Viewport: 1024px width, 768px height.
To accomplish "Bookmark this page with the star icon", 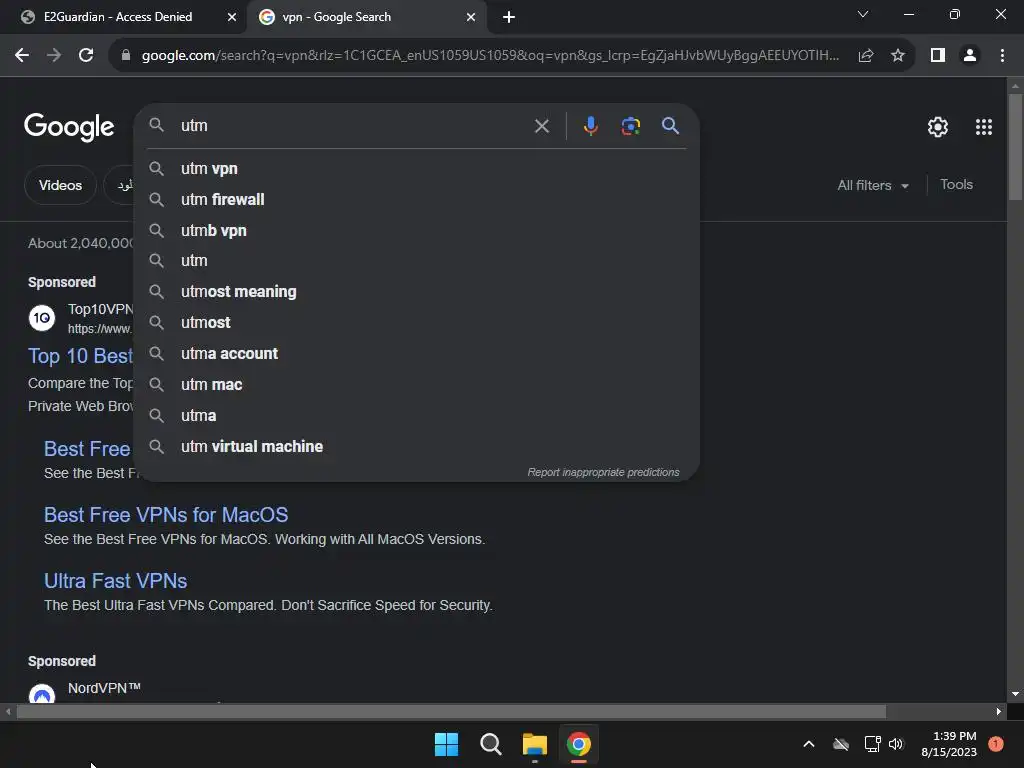I will (898, 56).
